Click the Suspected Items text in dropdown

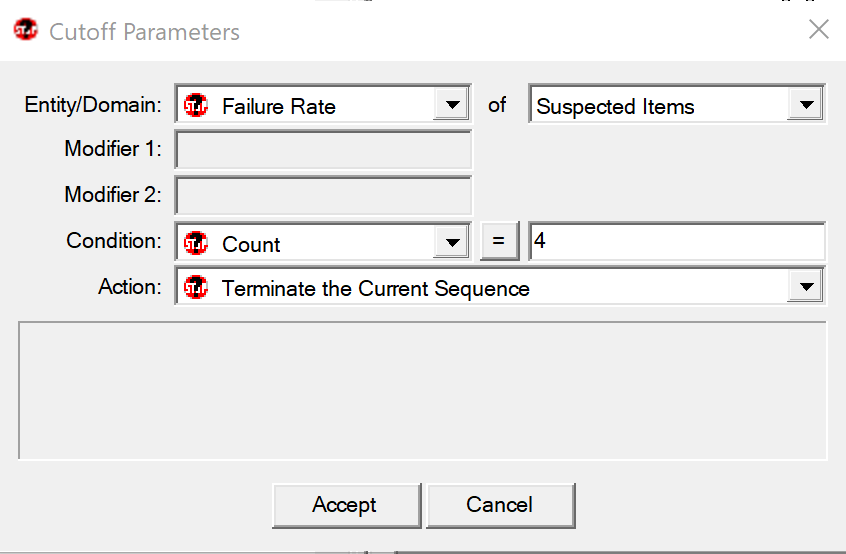click(615, 106)
